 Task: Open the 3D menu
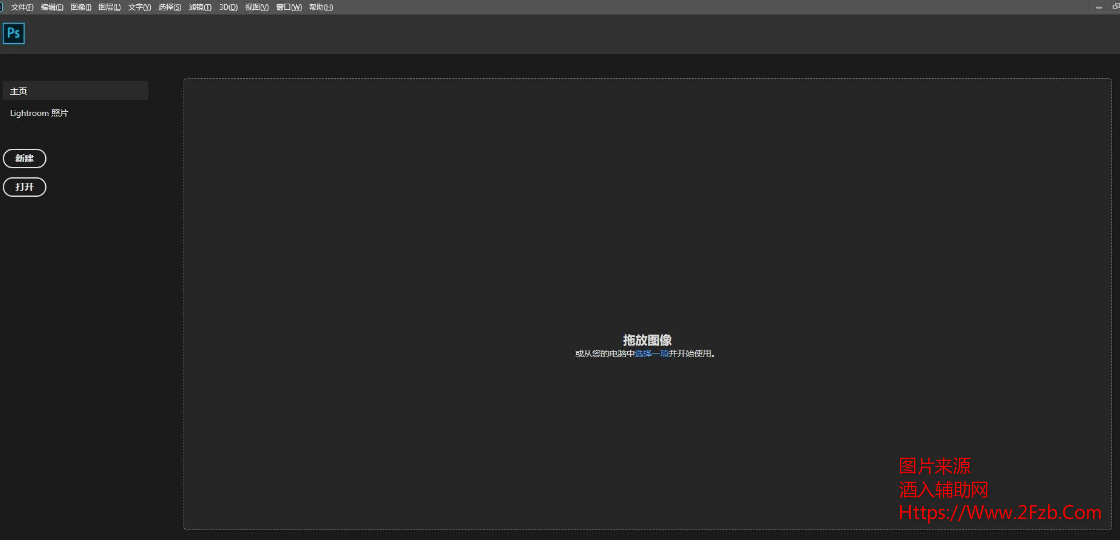(228, 7)
